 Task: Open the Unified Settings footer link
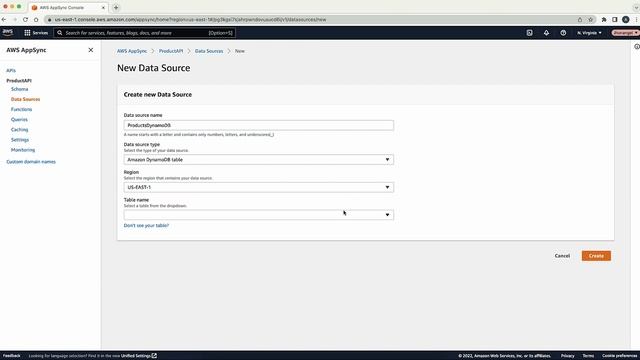click(x=136, y=356)
